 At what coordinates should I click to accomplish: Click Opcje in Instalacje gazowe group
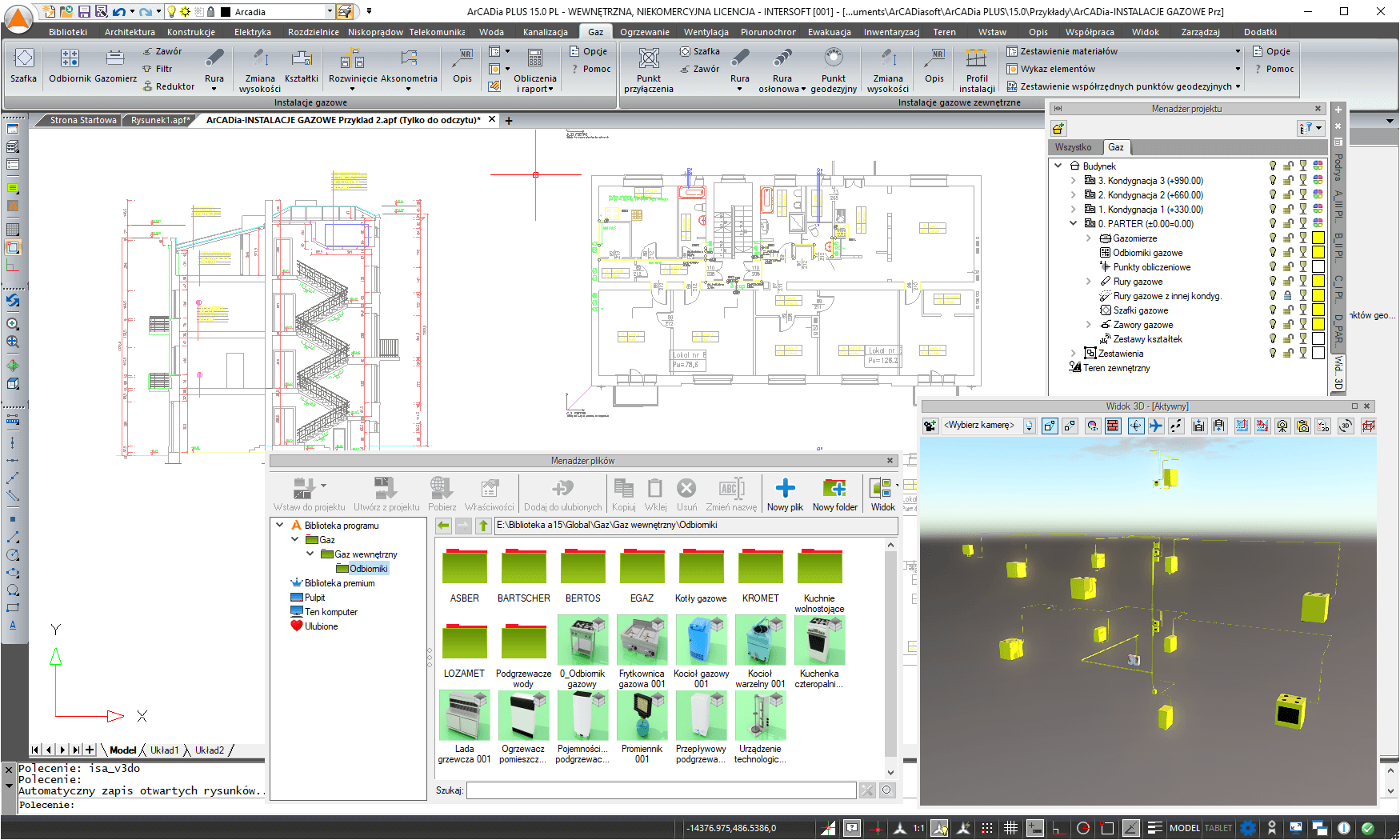pyautogui.click(x=589, y=51)
